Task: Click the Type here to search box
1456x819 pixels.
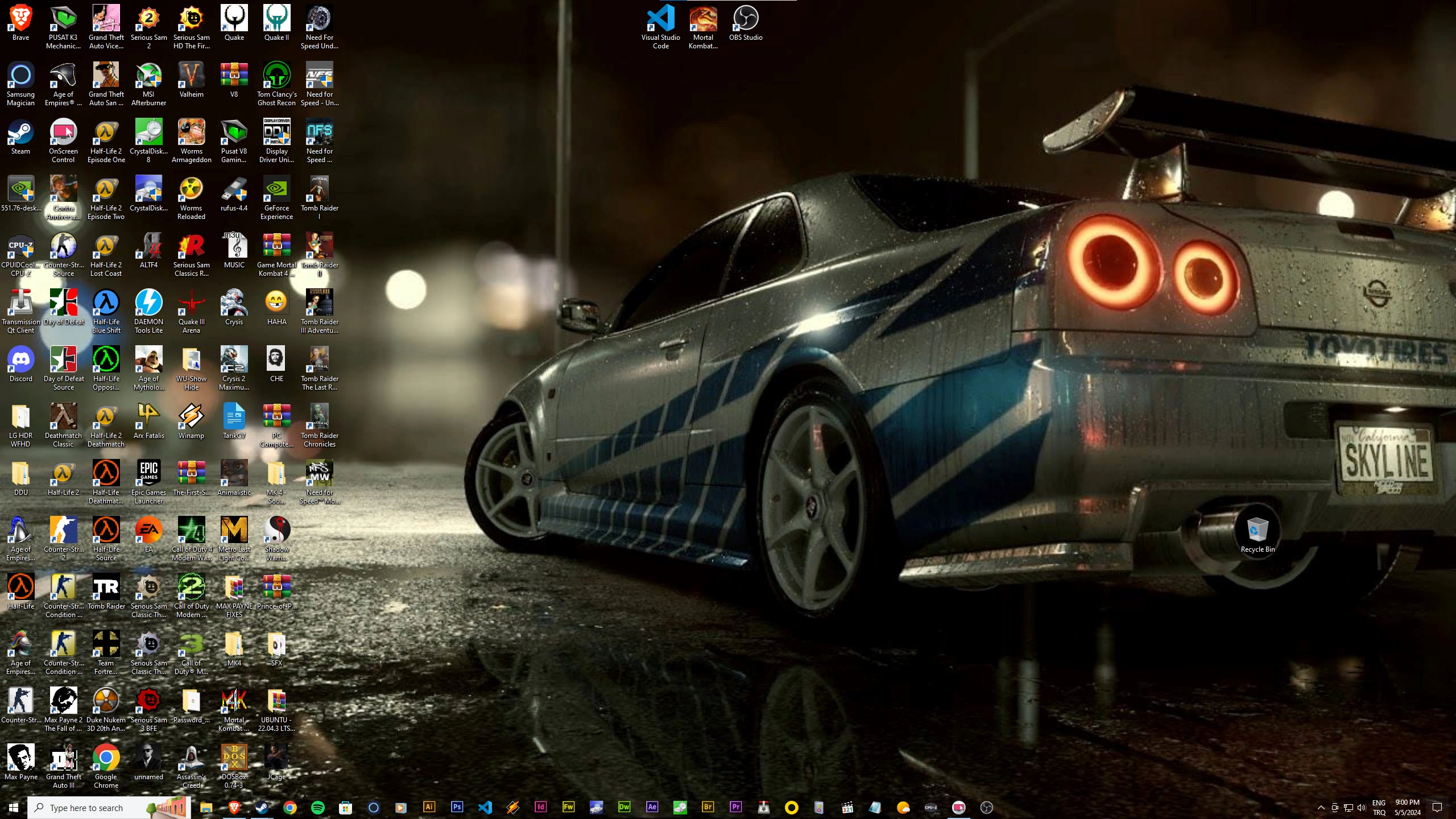Action: click(x=109, y=807)
